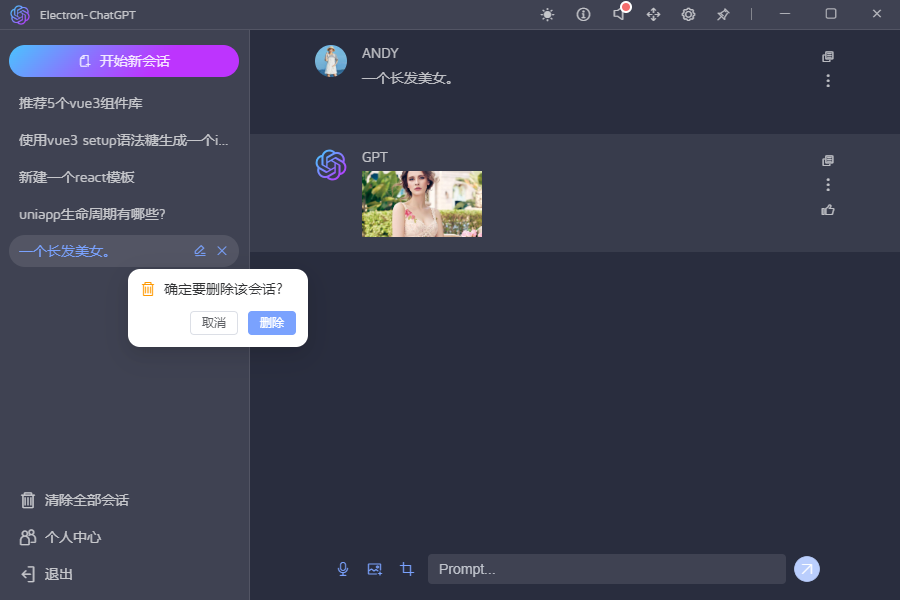900x600 pixels.
Task: Copy GPT's reply with copy icon
Action: (828, 160)
